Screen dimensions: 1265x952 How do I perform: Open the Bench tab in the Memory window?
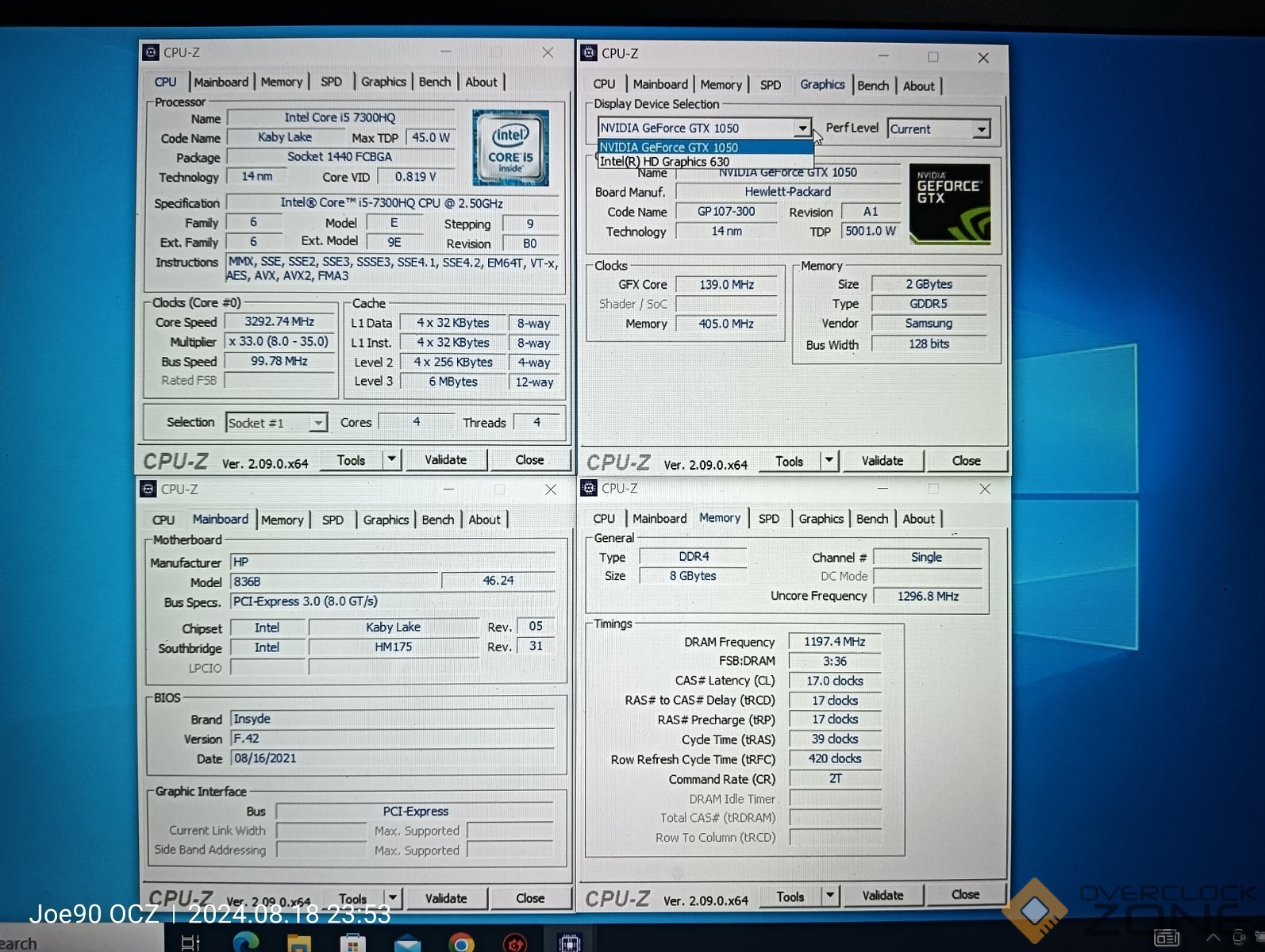click(872, 518)
